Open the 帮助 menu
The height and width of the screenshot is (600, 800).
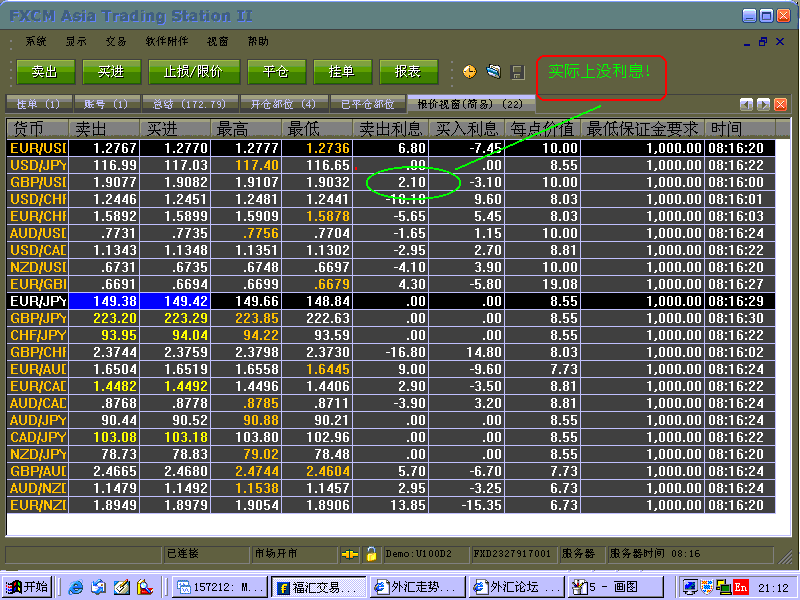[x=258, y=42]
